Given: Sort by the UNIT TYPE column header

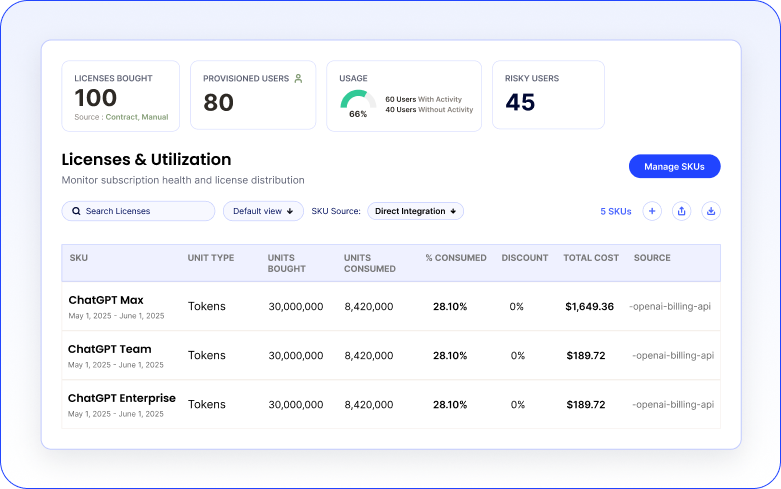Looking at the screenshot, I should pos(211,258).
